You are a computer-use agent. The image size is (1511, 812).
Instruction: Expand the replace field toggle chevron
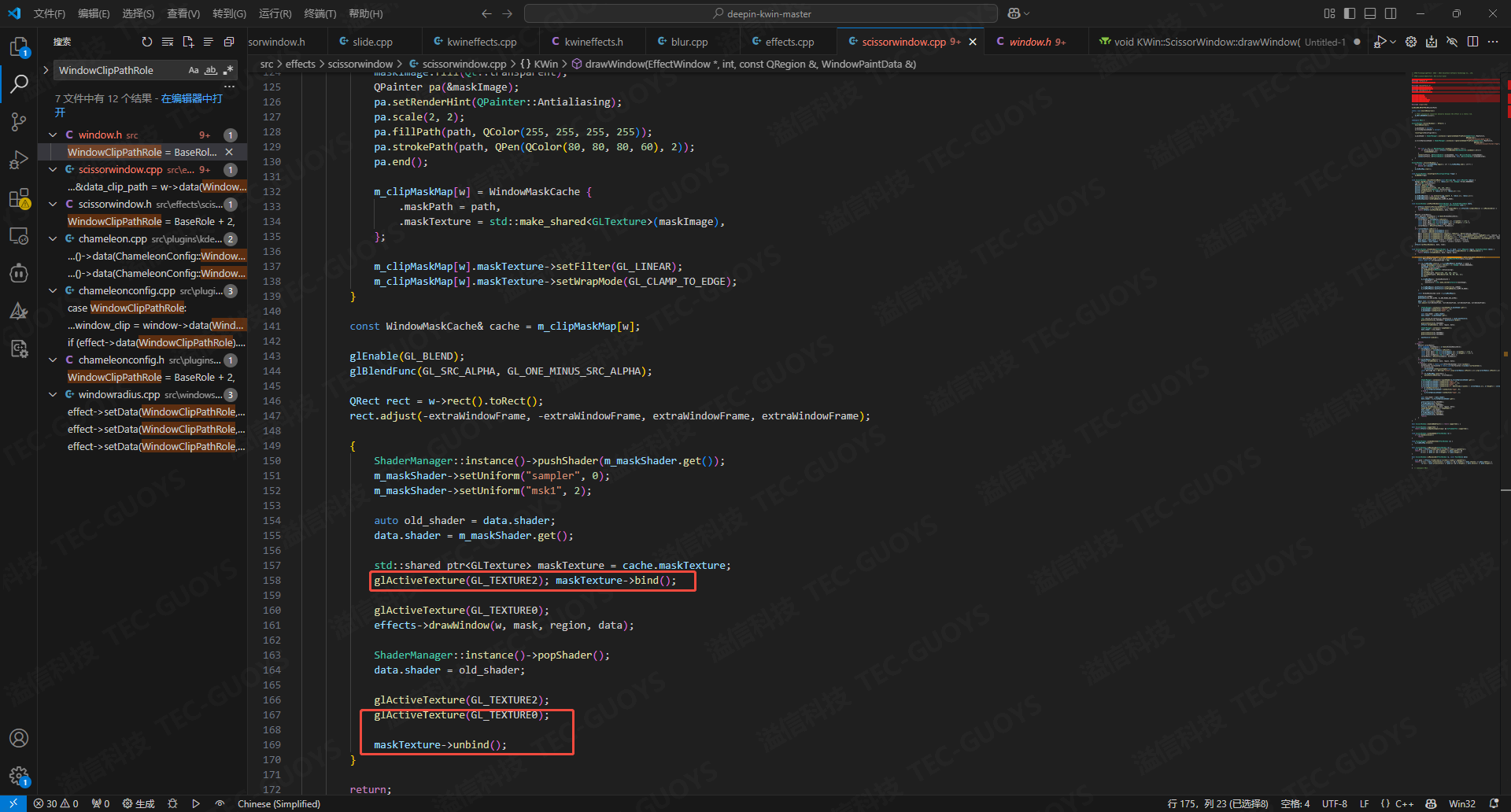pyautogui.click(x=46, y=70)
